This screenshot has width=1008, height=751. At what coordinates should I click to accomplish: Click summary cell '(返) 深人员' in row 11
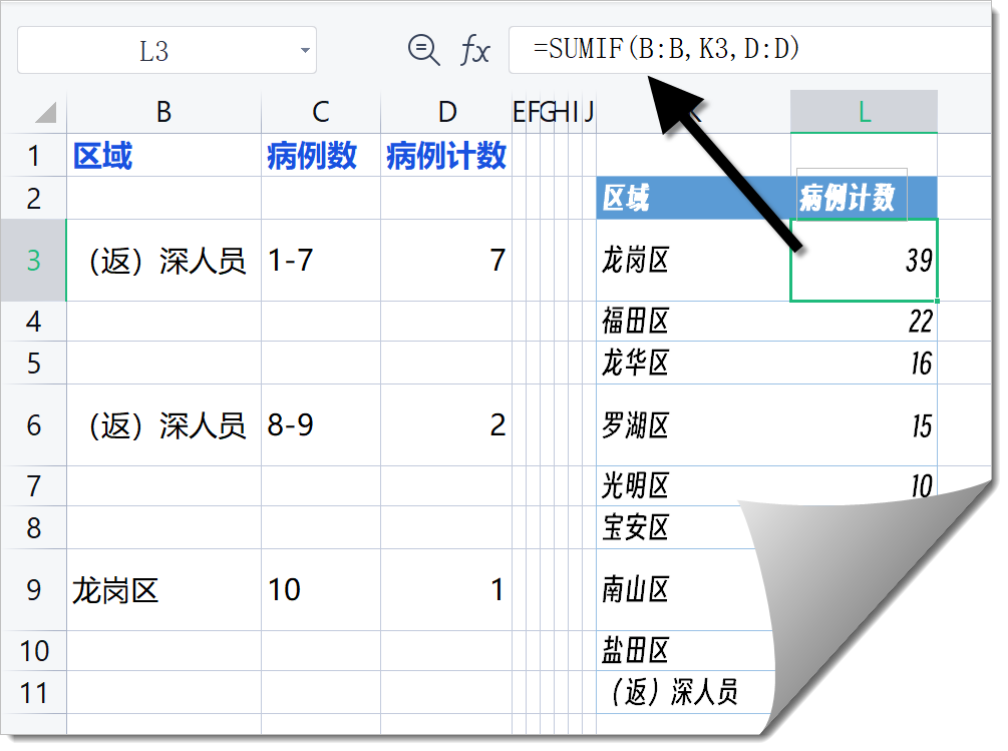click(x=685, y=692)
